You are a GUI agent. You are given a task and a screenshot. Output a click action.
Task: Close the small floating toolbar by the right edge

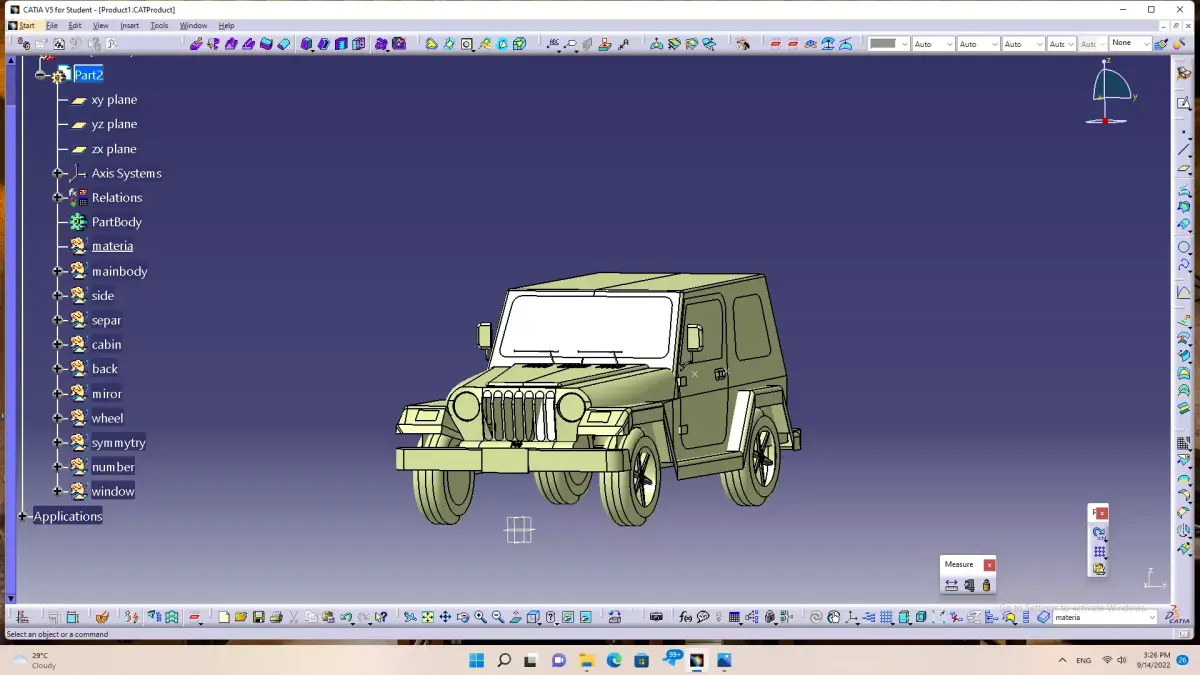(x=1102, y=513)
